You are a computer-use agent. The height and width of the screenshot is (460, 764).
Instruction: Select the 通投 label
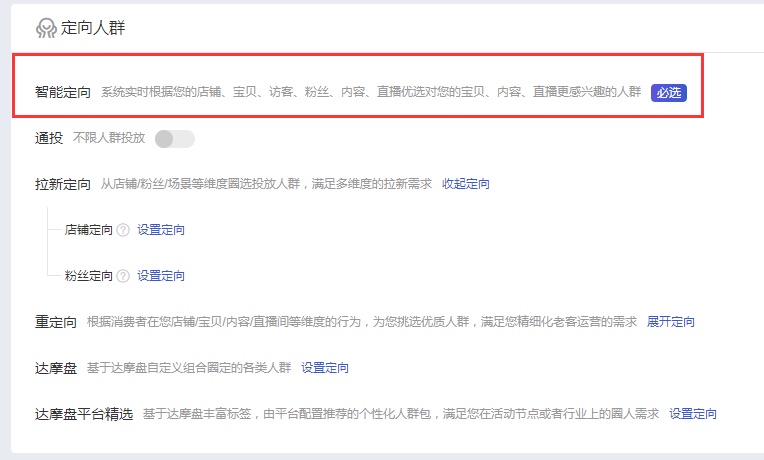tap(49, 138)
